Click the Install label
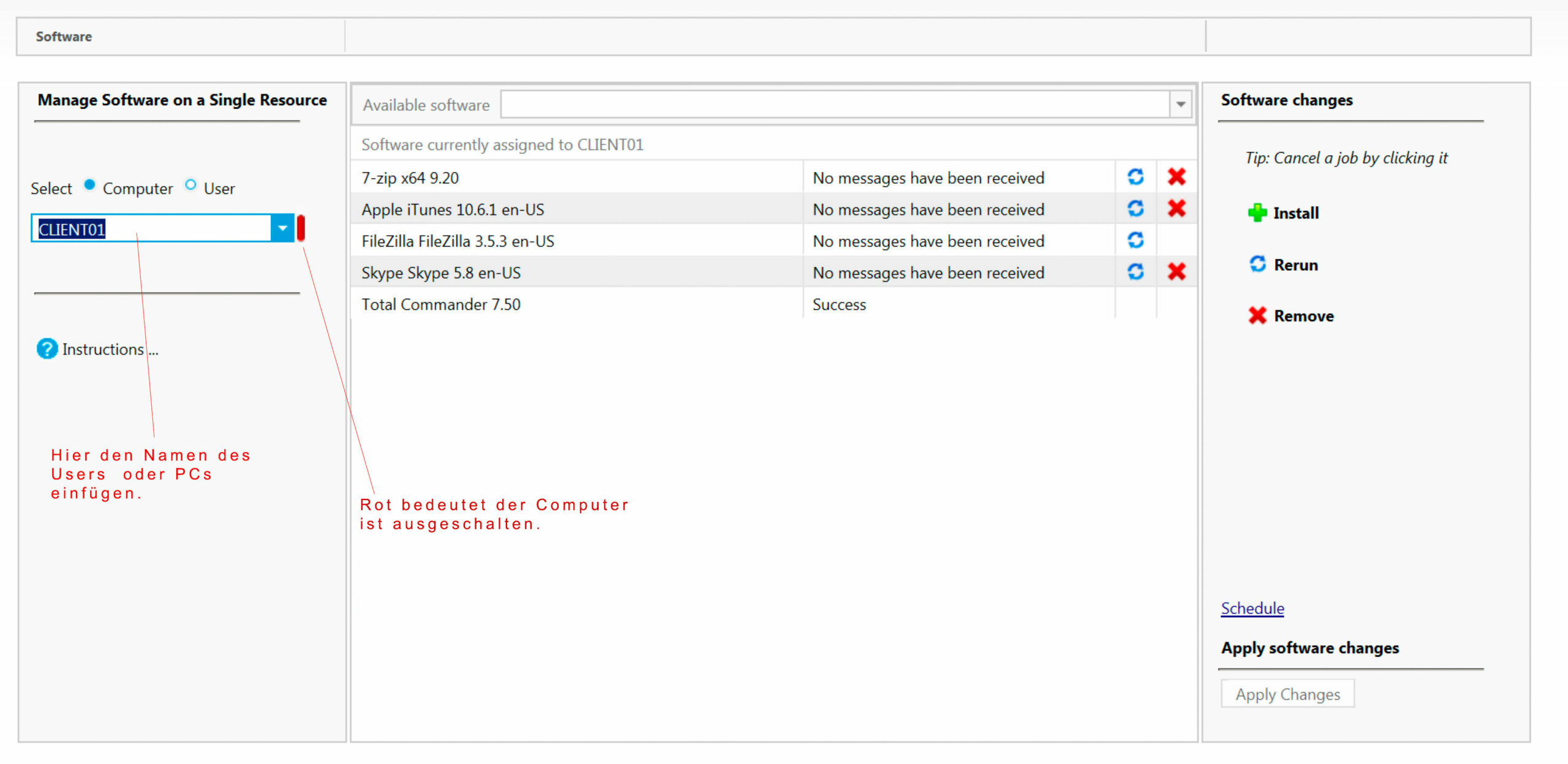Viewport: 1568px width, 764px height. point(1296,213)
